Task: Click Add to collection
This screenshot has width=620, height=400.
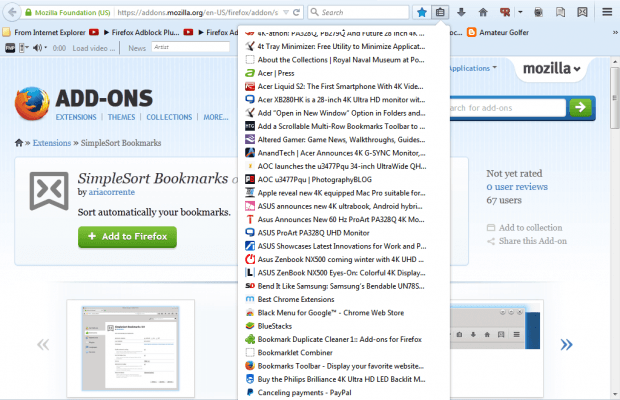Action: 524,228
